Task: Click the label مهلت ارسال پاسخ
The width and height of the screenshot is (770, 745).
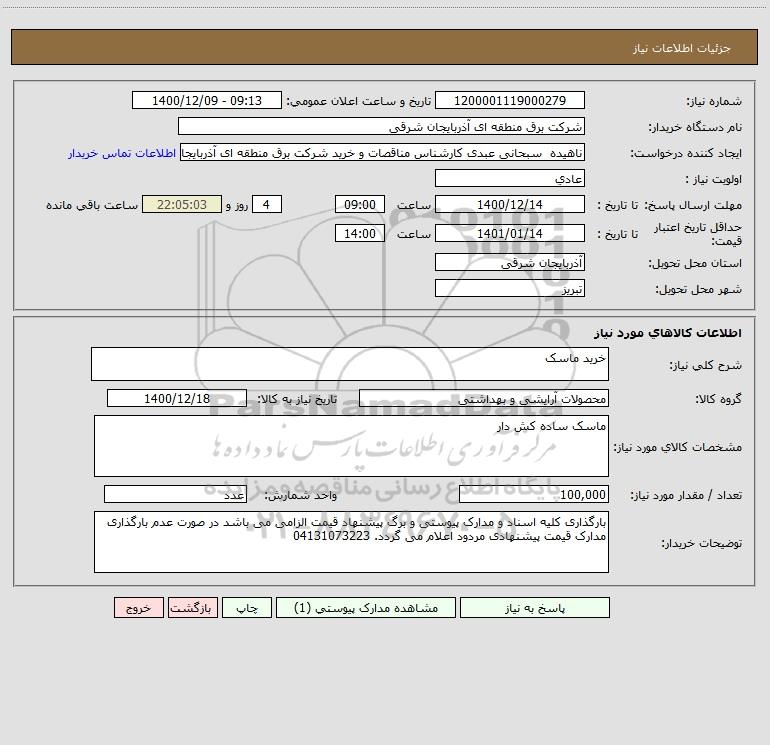Action: pyautogui.click(x=693, y=205)
